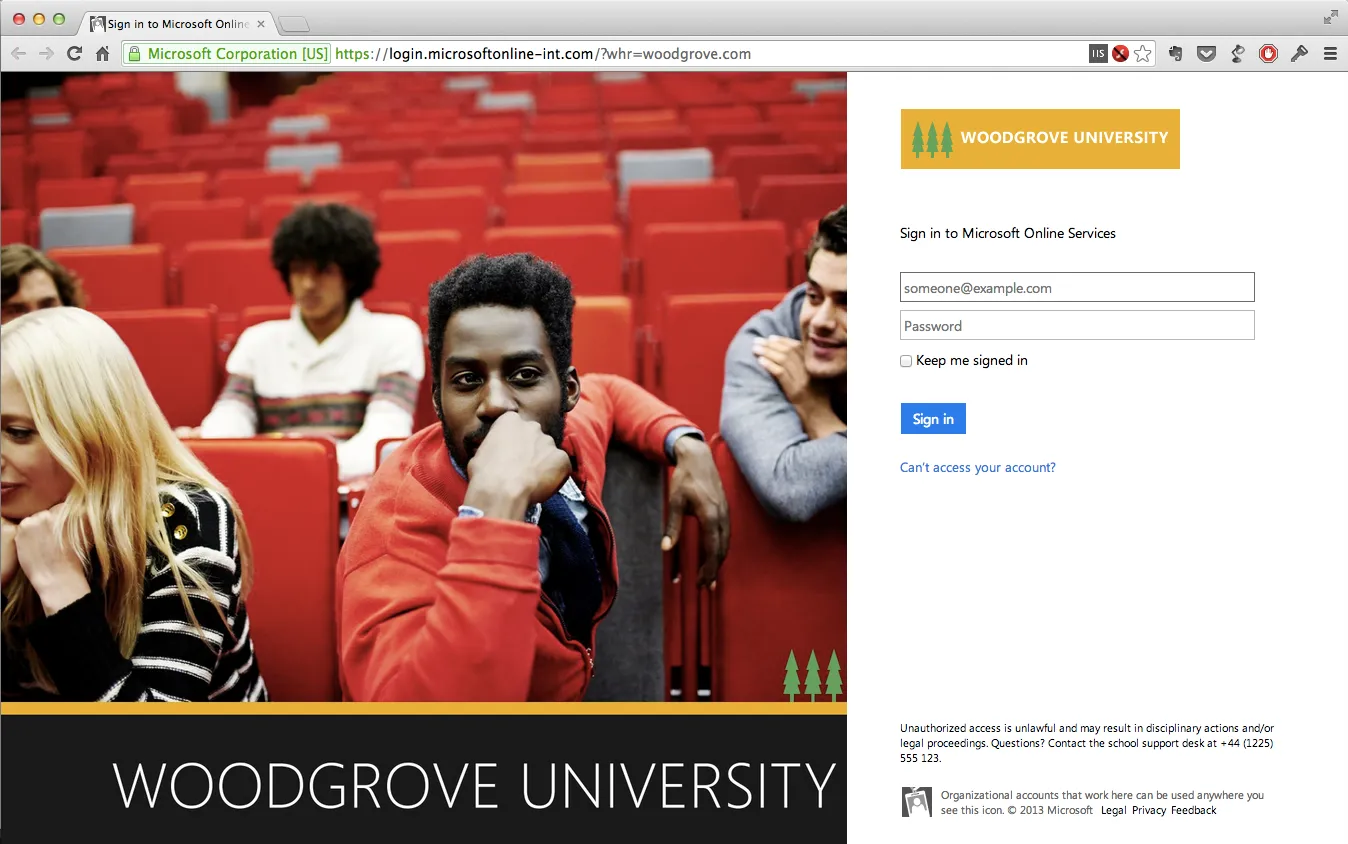Open the Feedback link in footer
1348x844 pixels.
point(1194,810)
